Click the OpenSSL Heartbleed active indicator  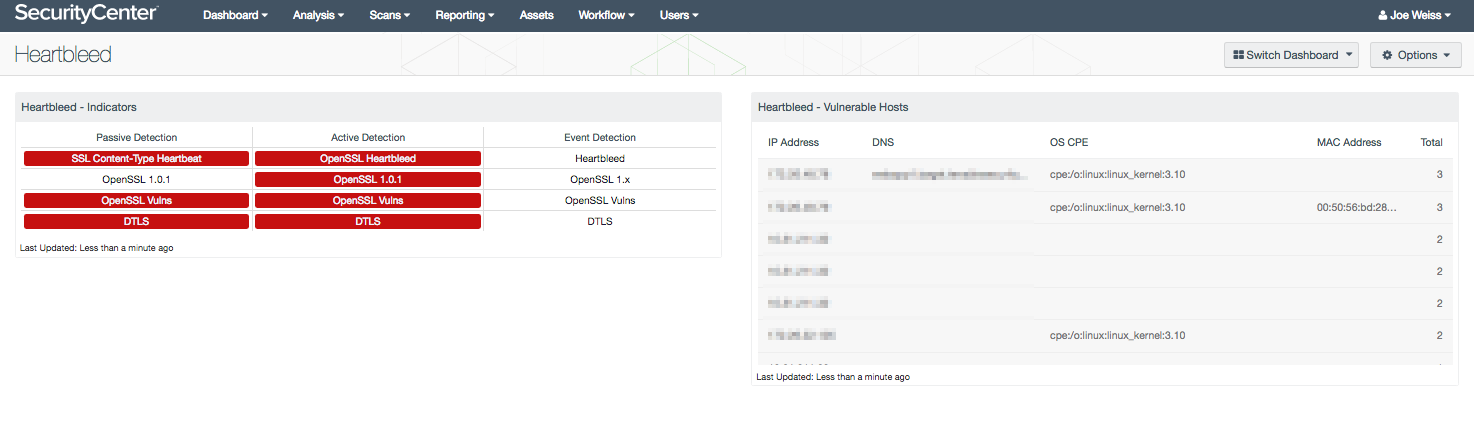tap(368, 158)
